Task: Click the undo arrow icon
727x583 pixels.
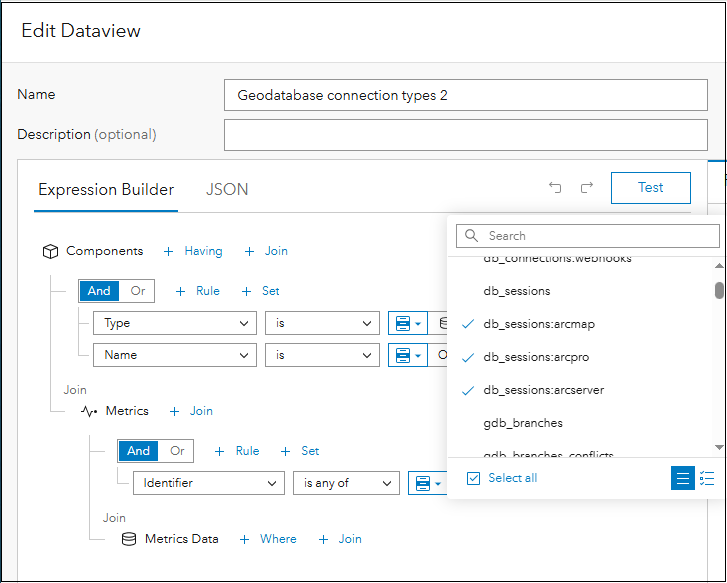Action: click(x=555, y=187)
